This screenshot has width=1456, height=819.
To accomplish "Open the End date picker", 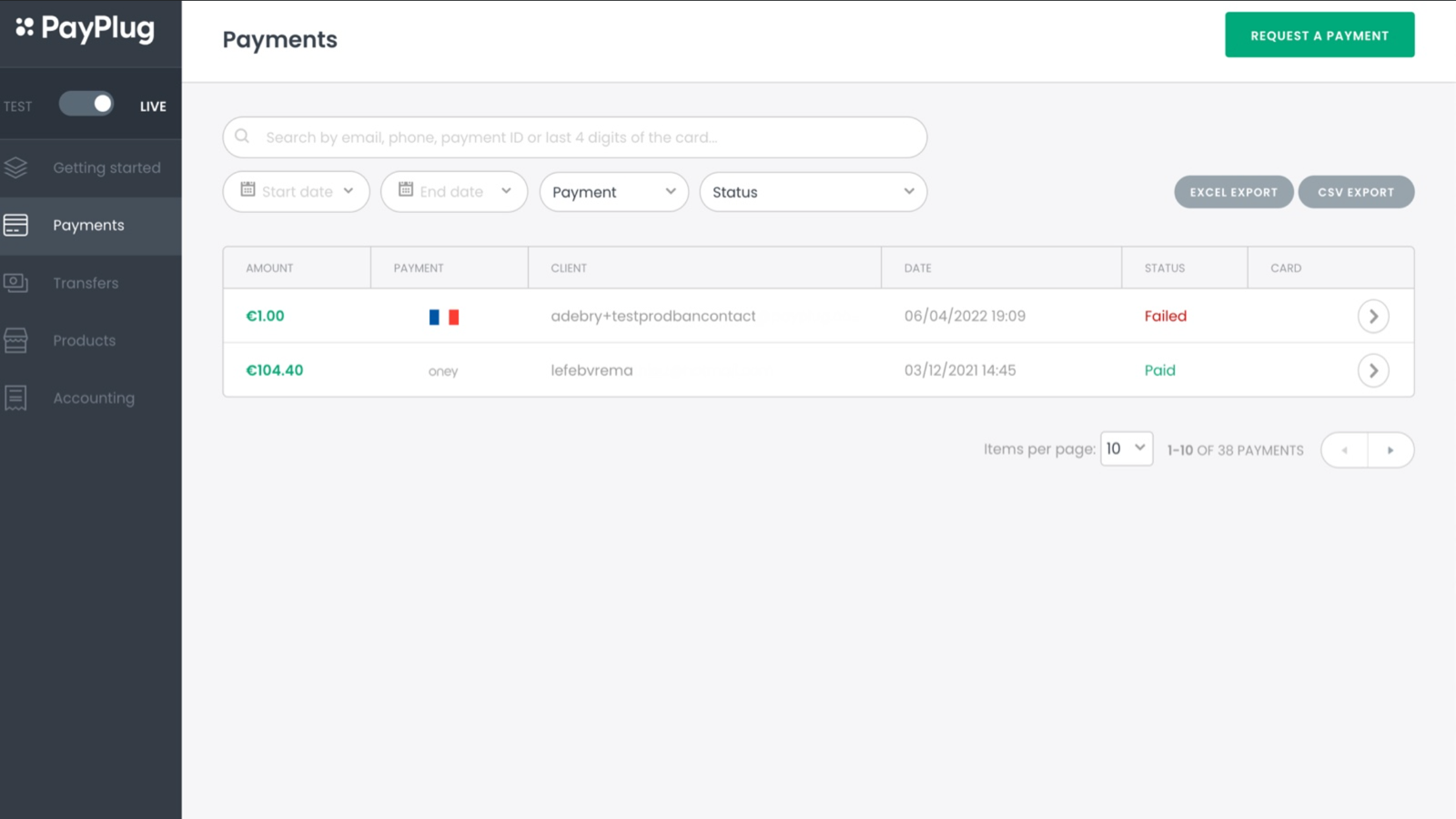I will pyautogui.click(x=453, y=192).
